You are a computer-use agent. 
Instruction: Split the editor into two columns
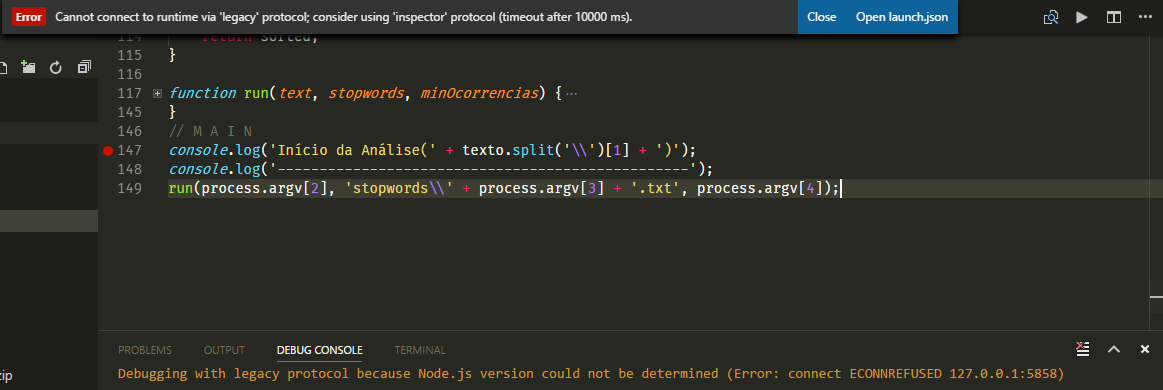click(1113, 17)
